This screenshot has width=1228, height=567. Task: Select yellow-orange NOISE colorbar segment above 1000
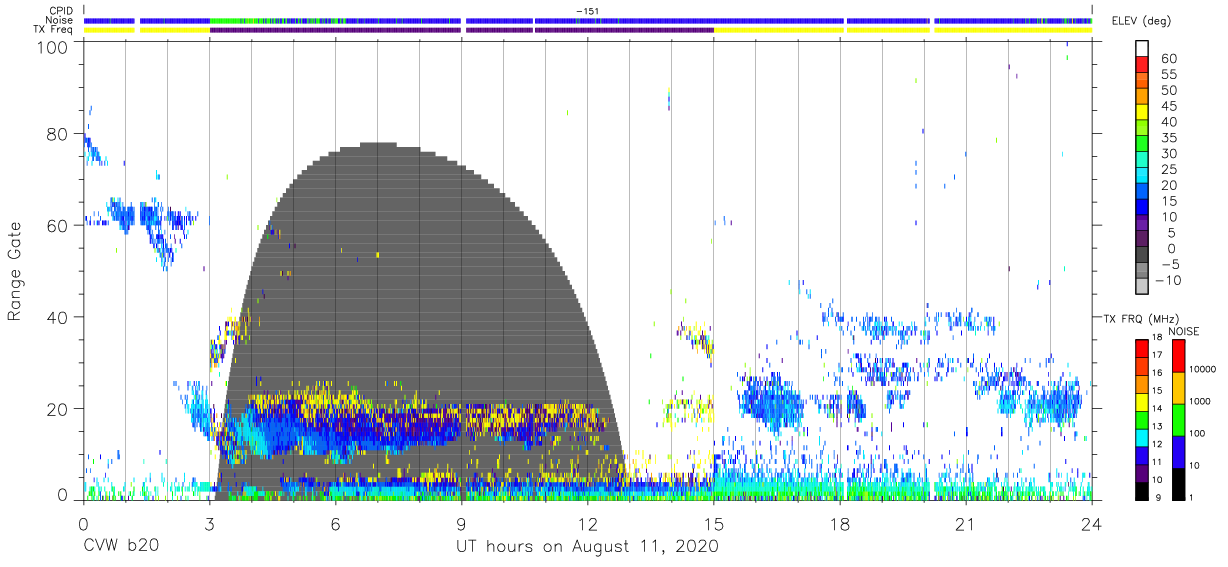coord(1178,388)
